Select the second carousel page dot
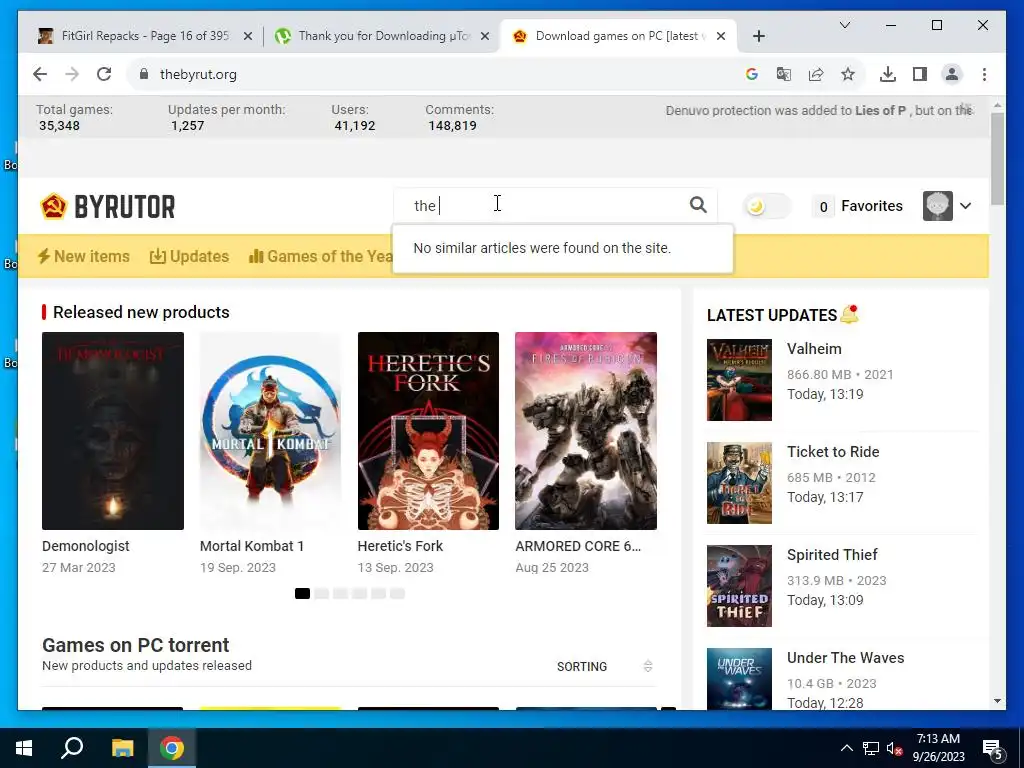Viewport: 1024px width, 768px height. [321, 593]
